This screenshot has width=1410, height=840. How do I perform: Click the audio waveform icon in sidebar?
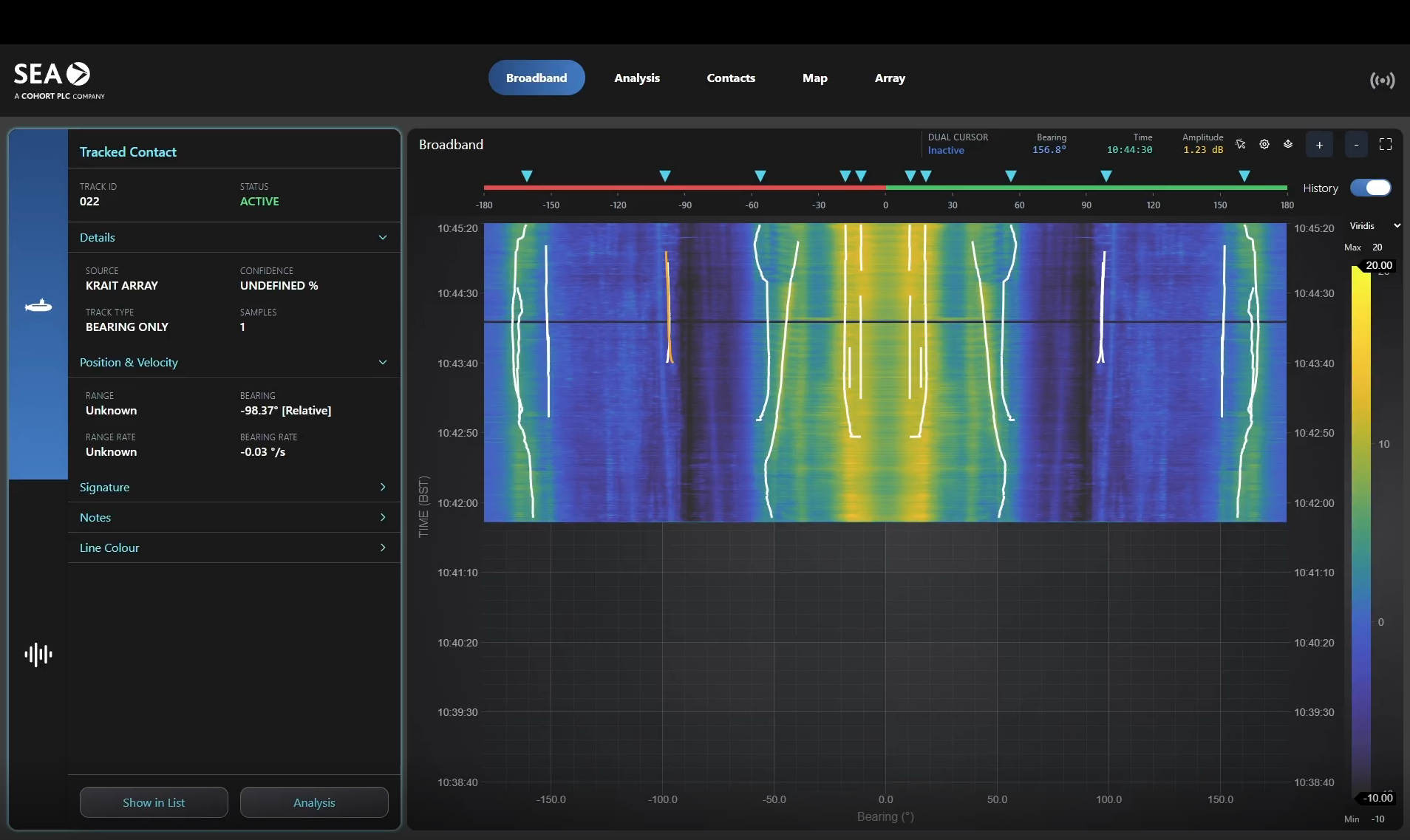[37, 654]
